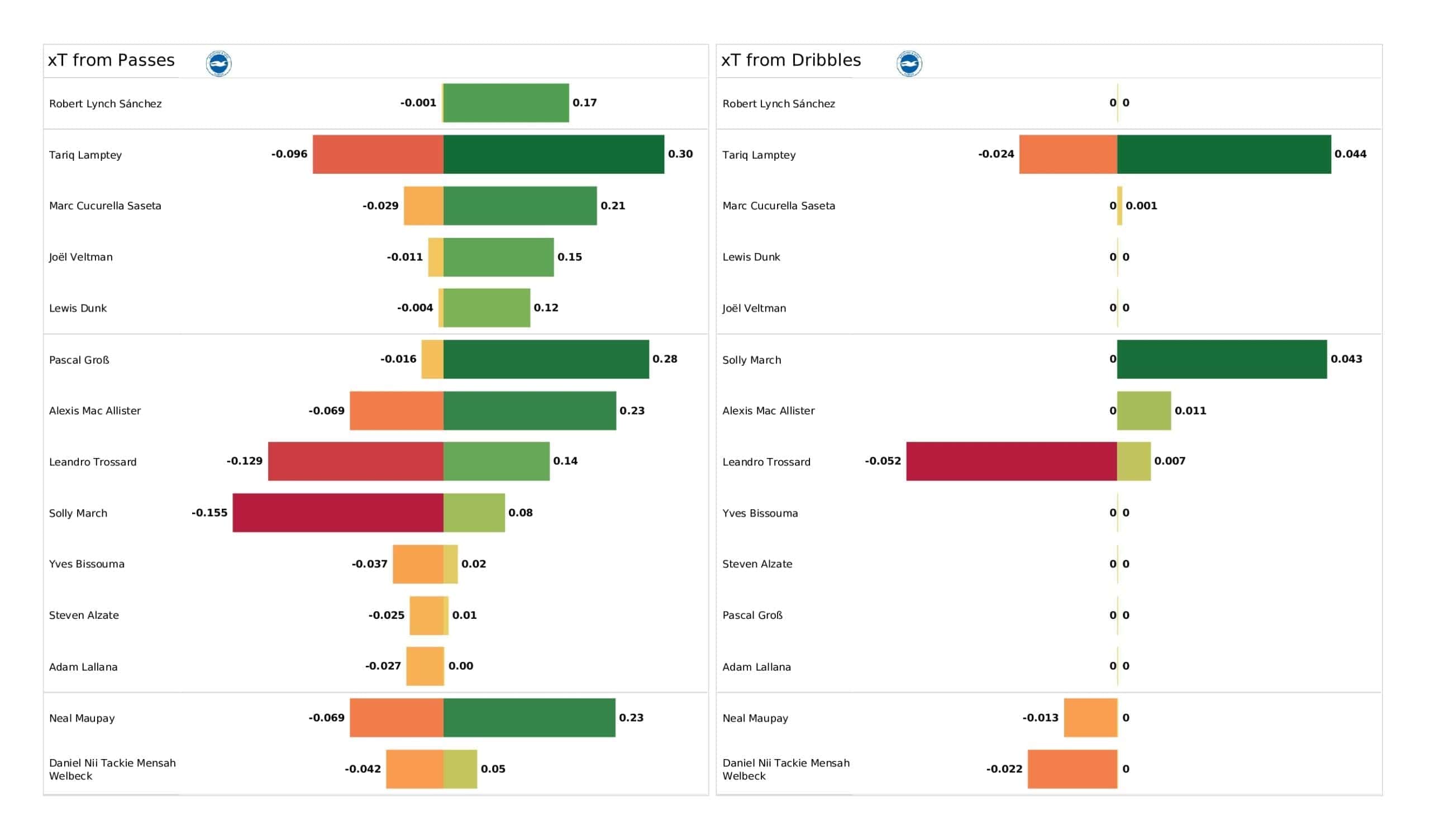Click Tariq Lamptey's 0.044 dribbles value
Screen dimensions: 1430x840
pyautogui.click(x=1350, y=154)
